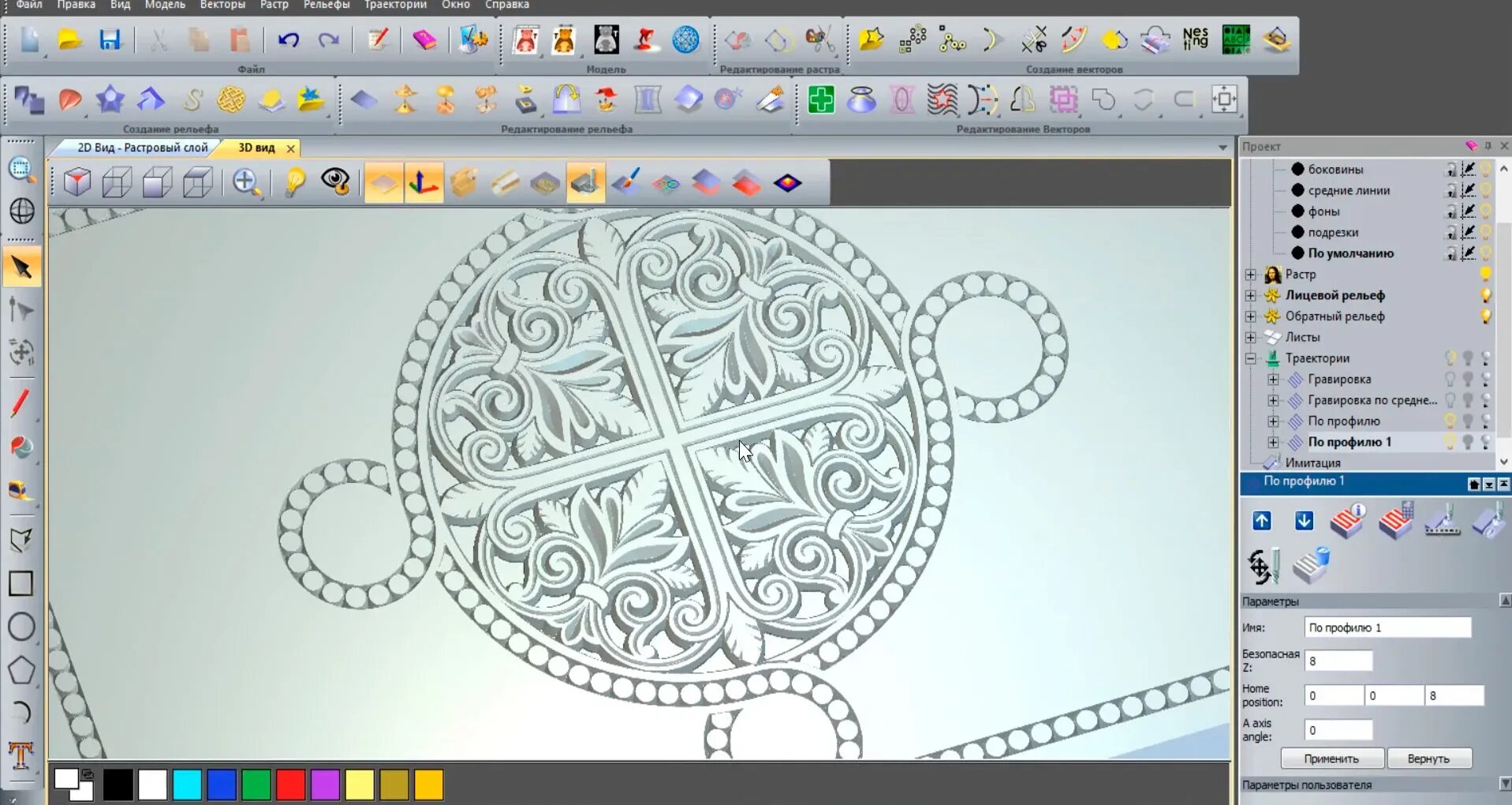Select the arrow selection tool in the left toolbar
The height and width of the screenshot is (805, 1512).
tap(21, 268)
